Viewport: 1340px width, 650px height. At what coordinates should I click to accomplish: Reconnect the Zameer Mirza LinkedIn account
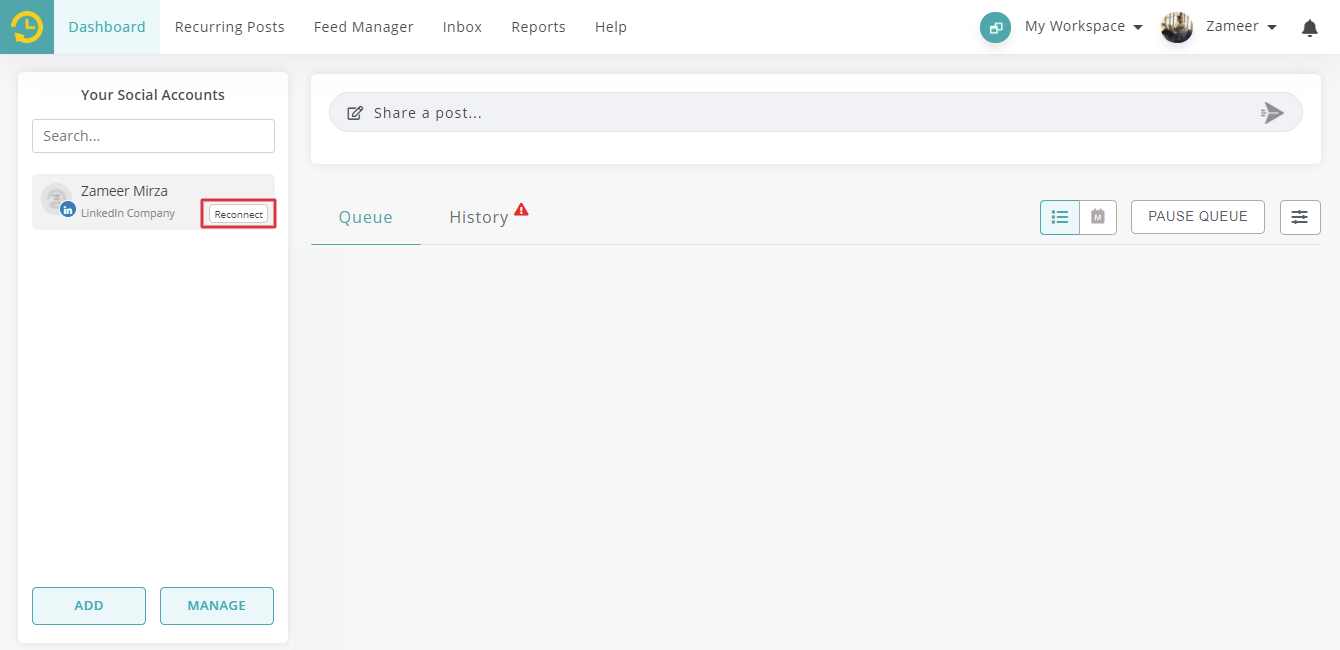coord(238,214)
